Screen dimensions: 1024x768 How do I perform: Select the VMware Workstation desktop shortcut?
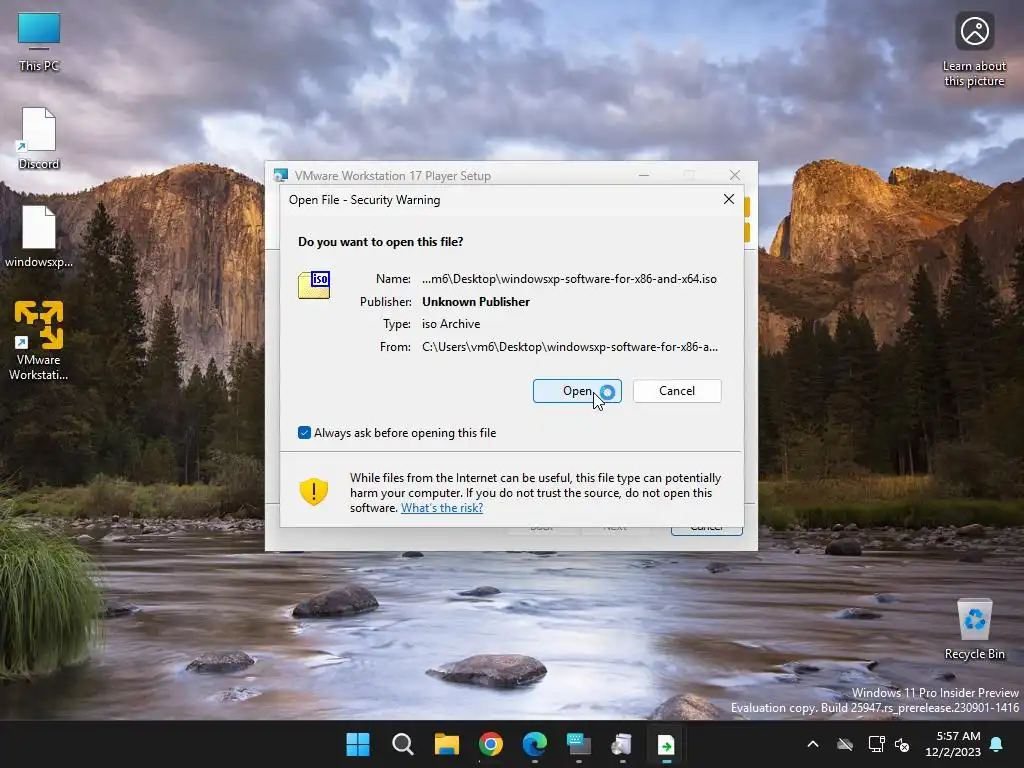39,340
